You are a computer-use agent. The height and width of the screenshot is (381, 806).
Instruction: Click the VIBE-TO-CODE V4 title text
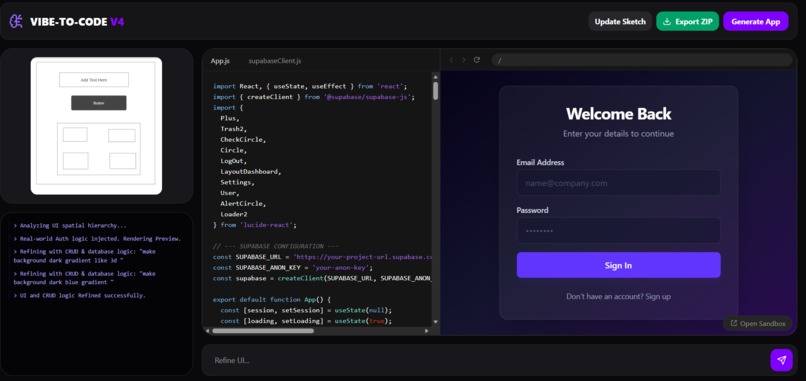point(77,22)
